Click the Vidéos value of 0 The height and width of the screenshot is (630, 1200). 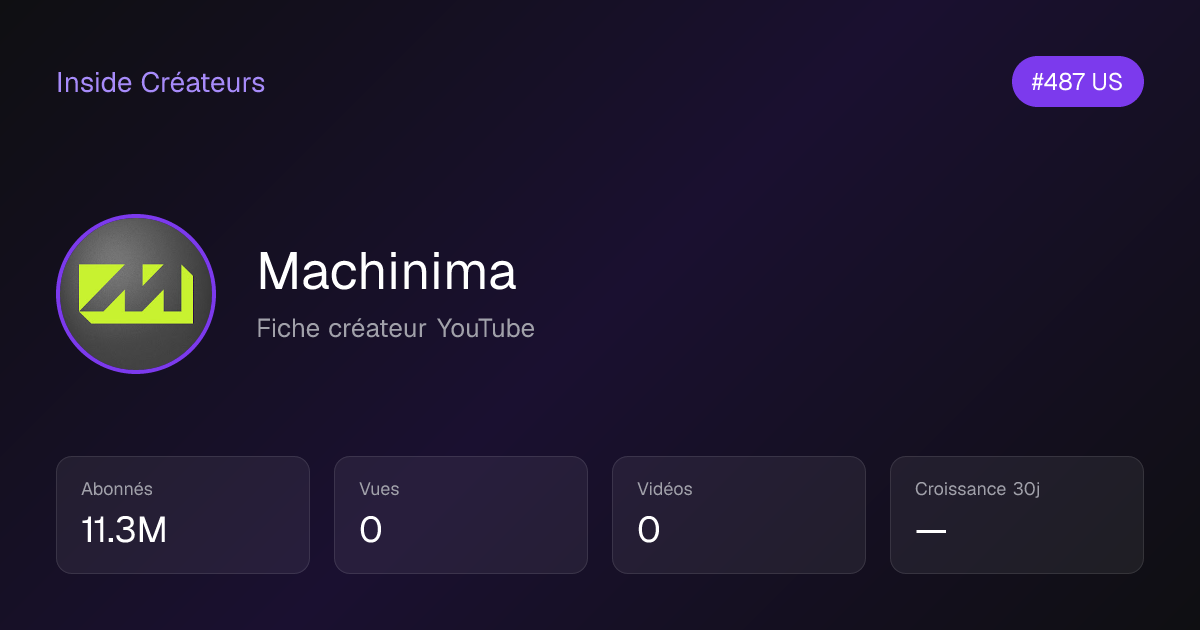(x=649, y=530)
